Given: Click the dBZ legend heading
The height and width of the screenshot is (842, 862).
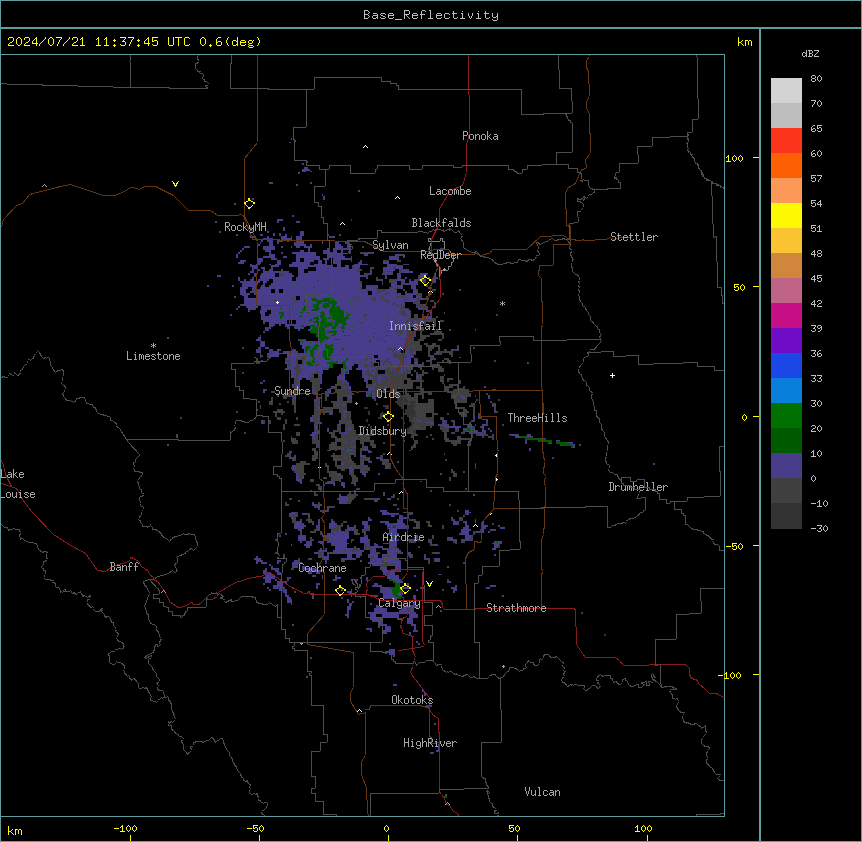Looking at the screenshot, I should (x=810, y=53).
